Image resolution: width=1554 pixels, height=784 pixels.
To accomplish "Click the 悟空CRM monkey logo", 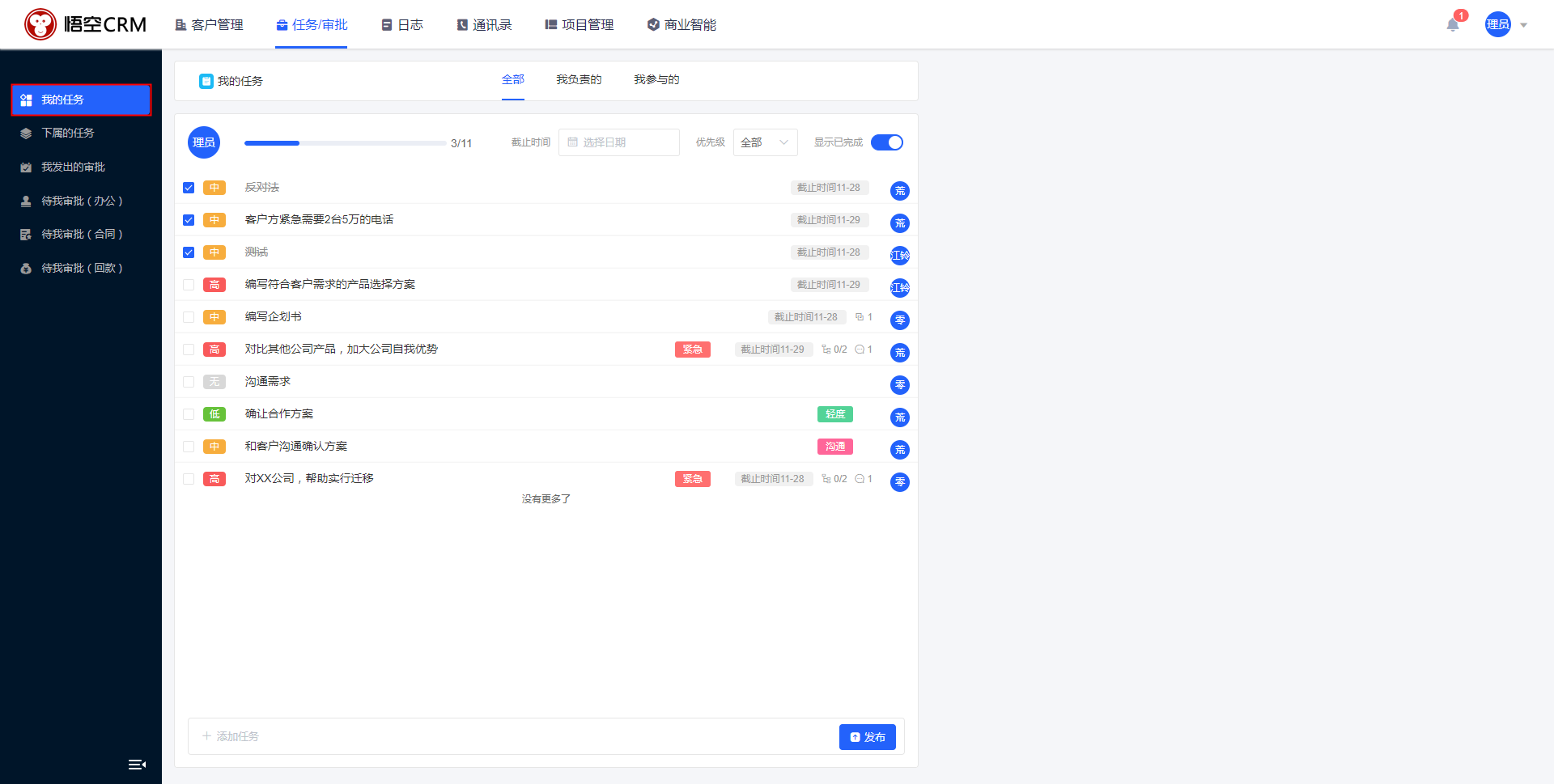I will (x=40, y=24).
